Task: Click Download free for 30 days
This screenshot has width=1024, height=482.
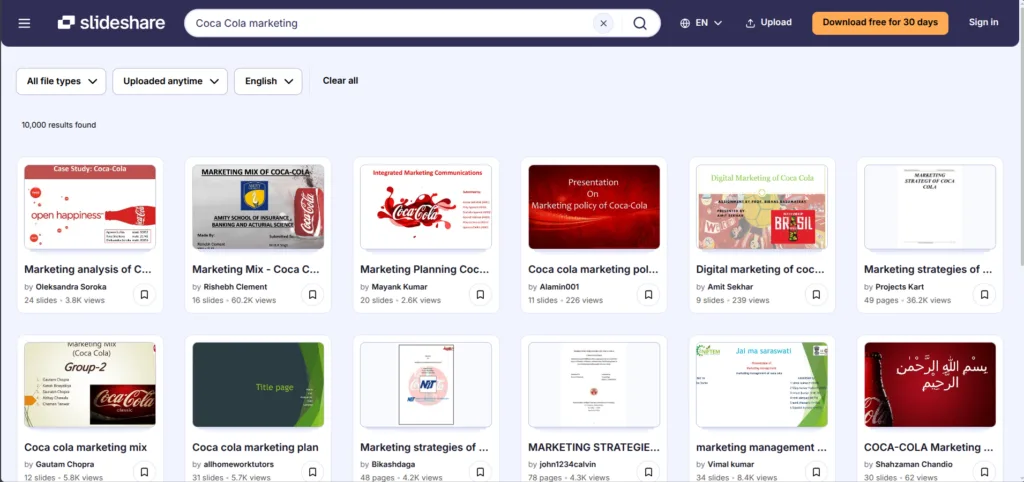Action: pos(880,23)
